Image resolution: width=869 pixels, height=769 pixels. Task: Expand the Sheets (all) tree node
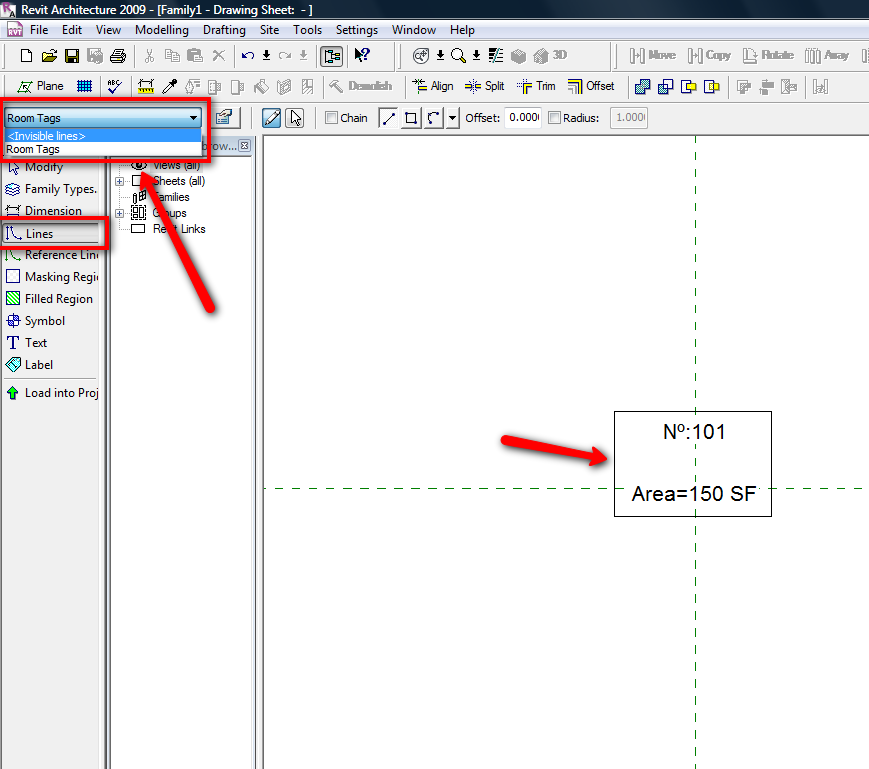(x=119, y=181)
